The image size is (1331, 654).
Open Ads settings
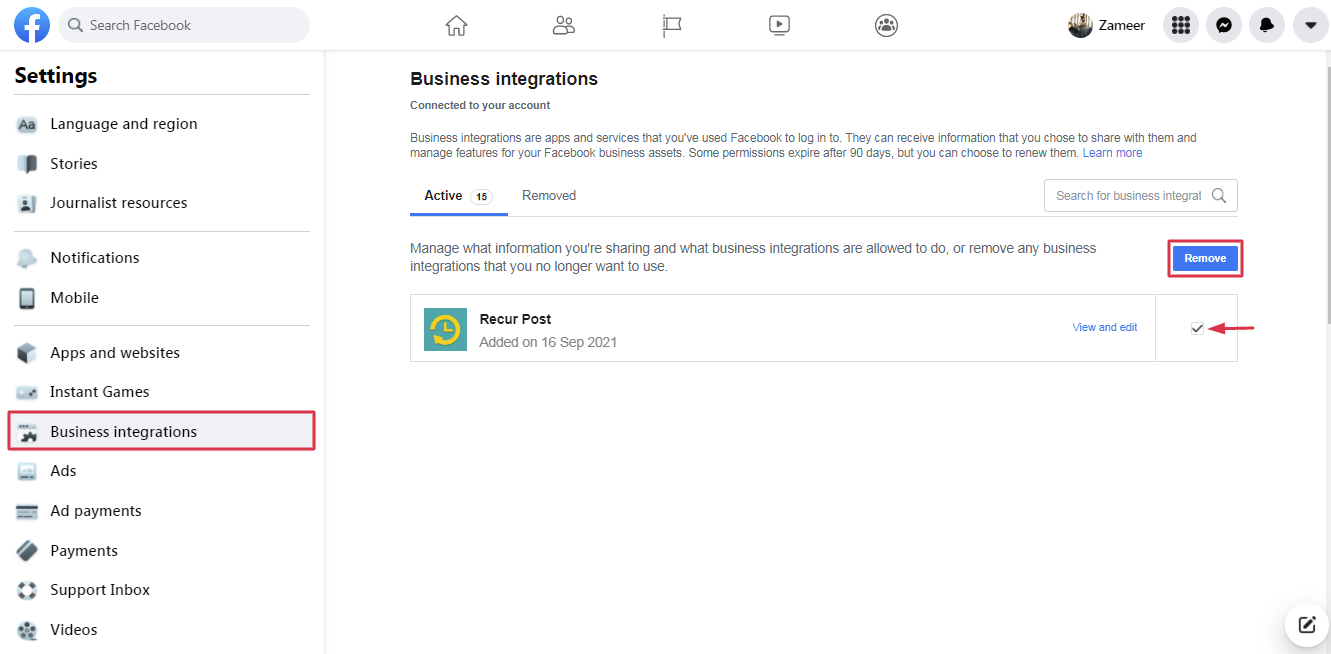point(162,471)
